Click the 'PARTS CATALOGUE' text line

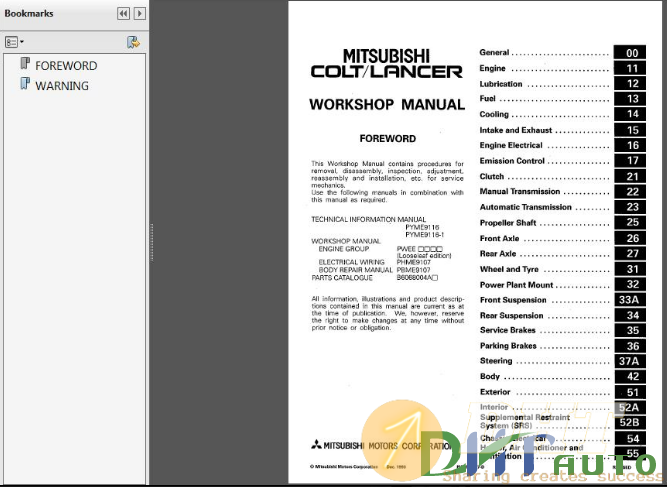click(342, 278)
